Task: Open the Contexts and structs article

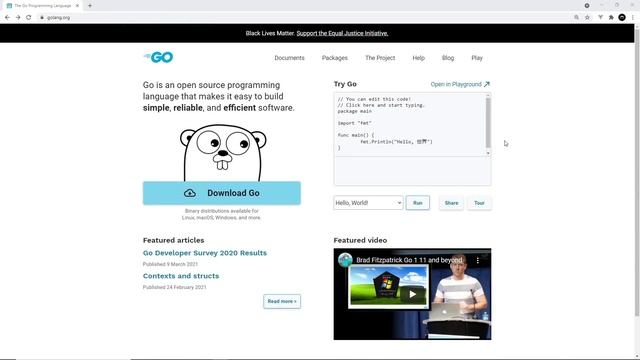Action: click(x=181, y=276)
